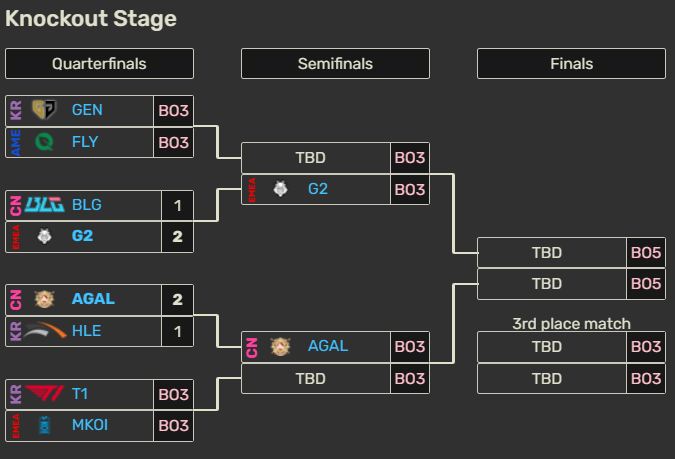
Task: Click the BO5 label in finals top row
Action: coord(646,253)
